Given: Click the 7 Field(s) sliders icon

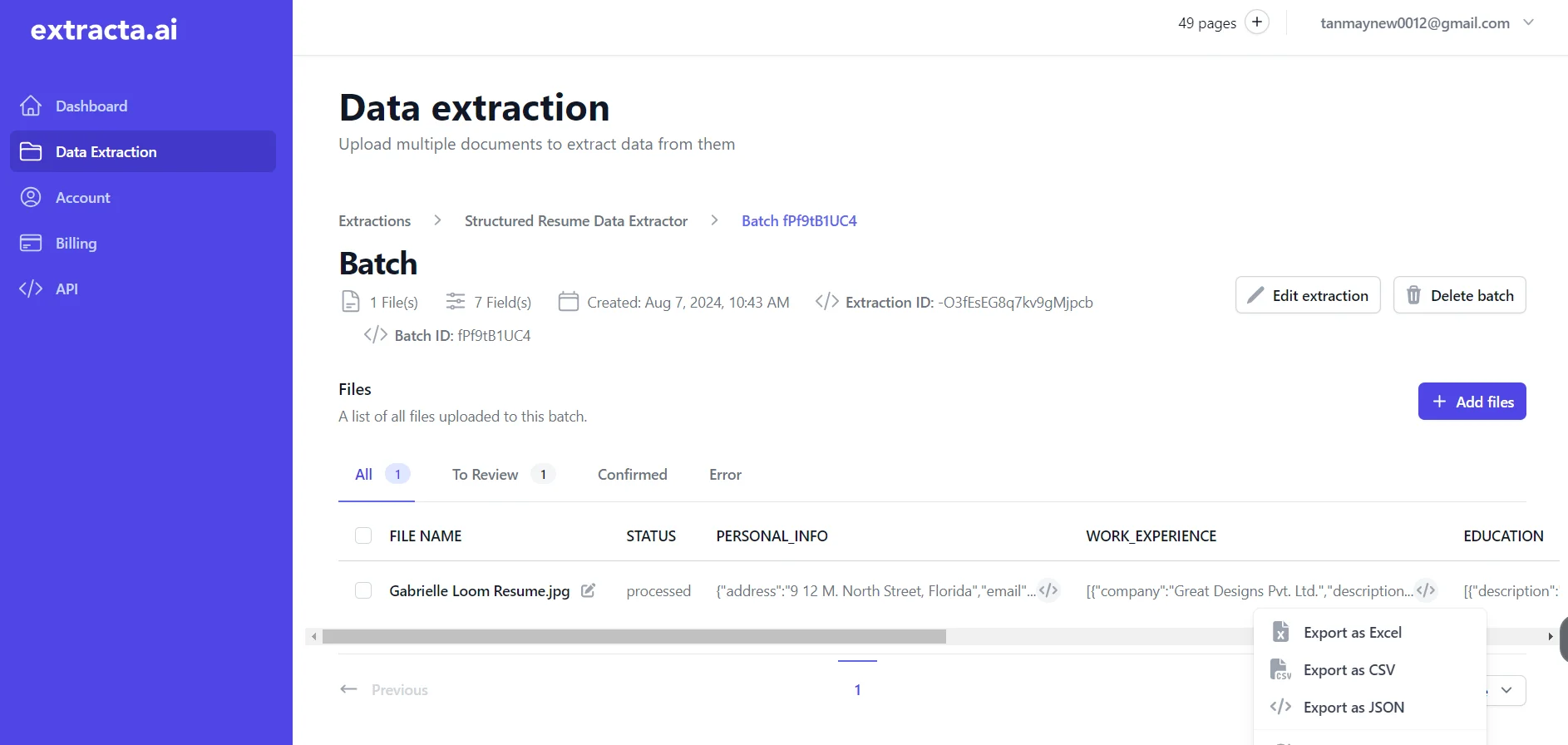Looking at the screenshot, I should [x=456, y=301].
